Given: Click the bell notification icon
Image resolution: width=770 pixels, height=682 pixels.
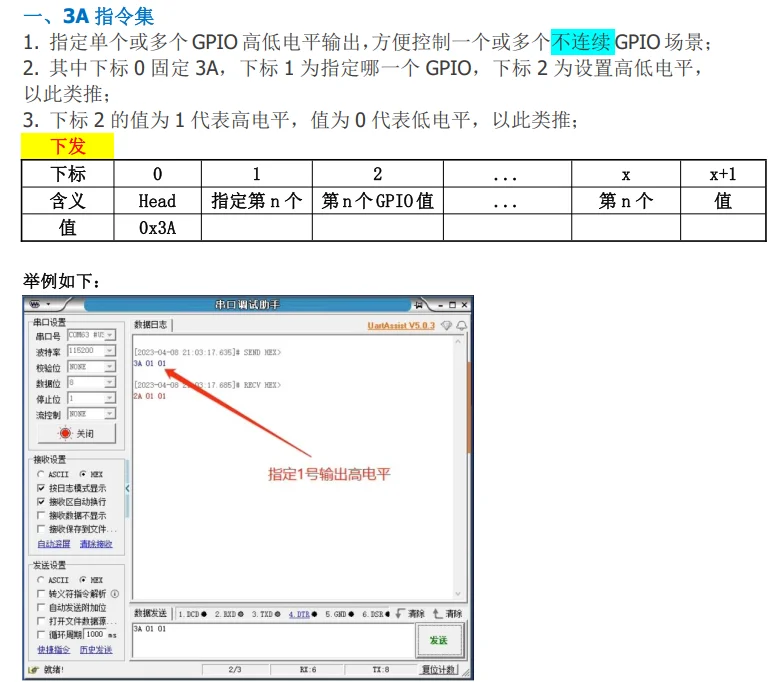Looking at the screenshot, I should (x=462, y=325).
